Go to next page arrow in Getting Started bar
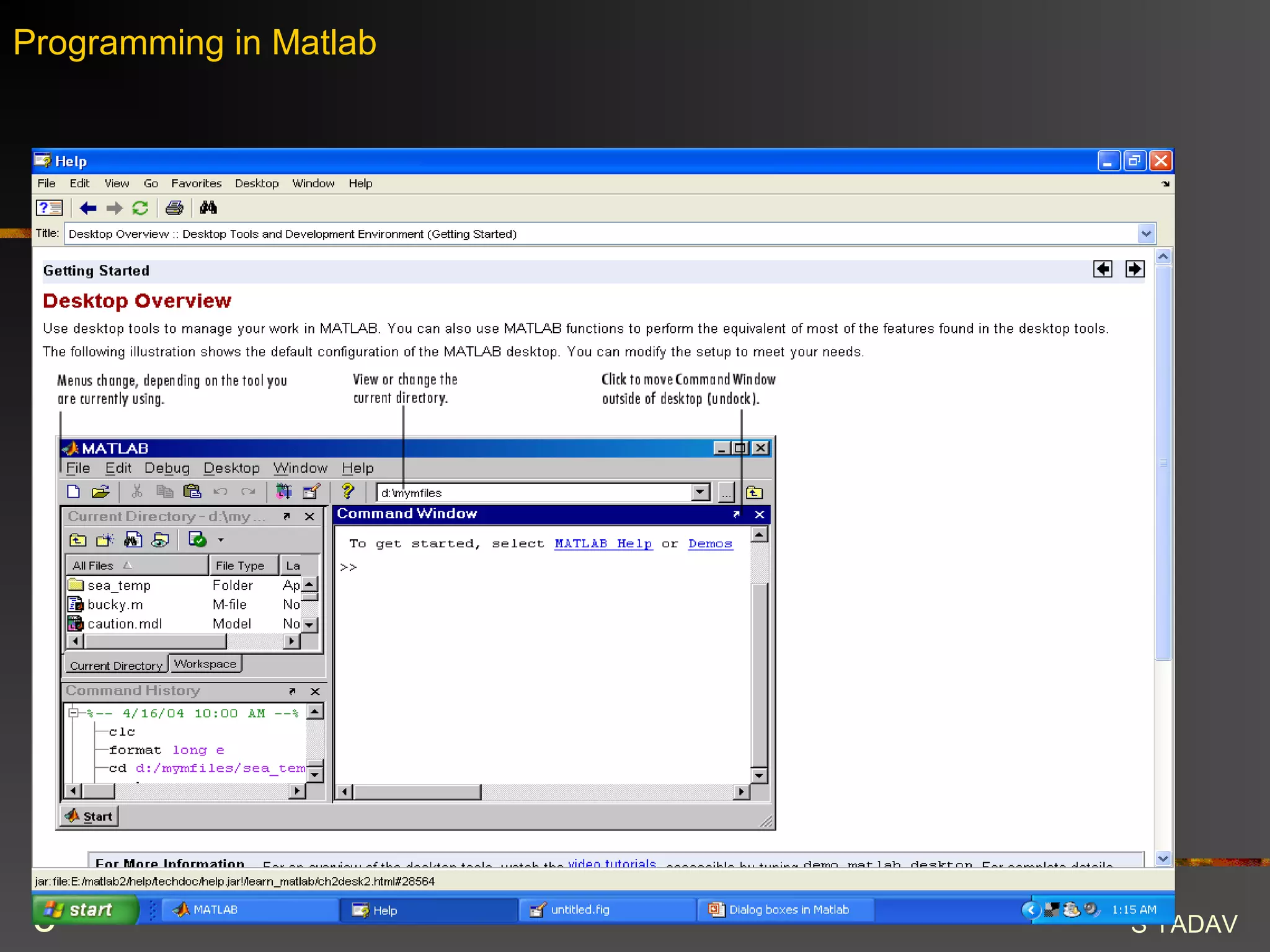 pos(1135,269)
